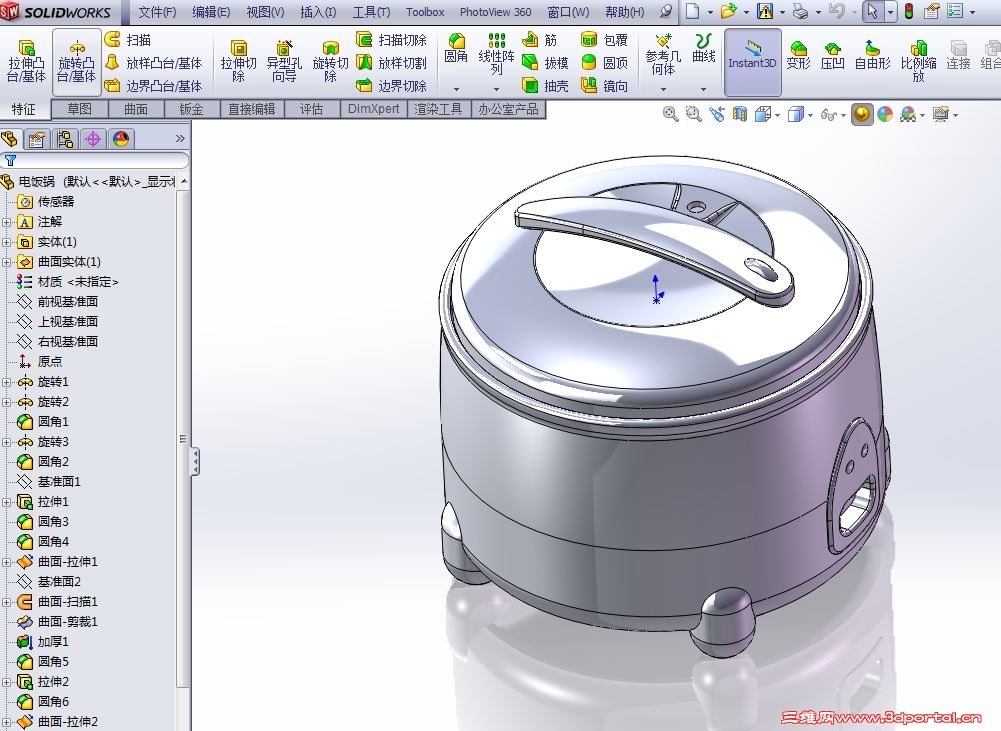This screenshot has height=731, width=1001.
Task: Open the 线性阵列 linear pattern tool
Action: 496,54
